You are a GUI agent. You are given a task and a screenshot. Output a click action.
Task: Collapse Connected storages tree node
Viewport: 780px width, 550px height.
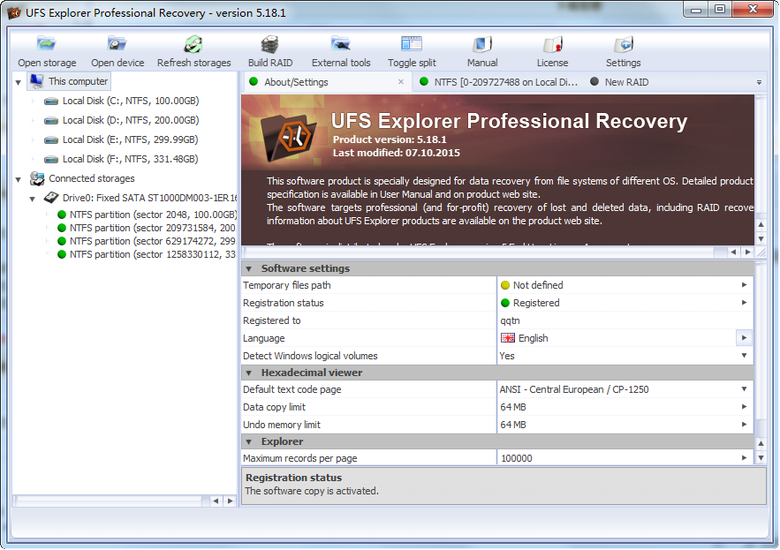(x=18, y=179)
